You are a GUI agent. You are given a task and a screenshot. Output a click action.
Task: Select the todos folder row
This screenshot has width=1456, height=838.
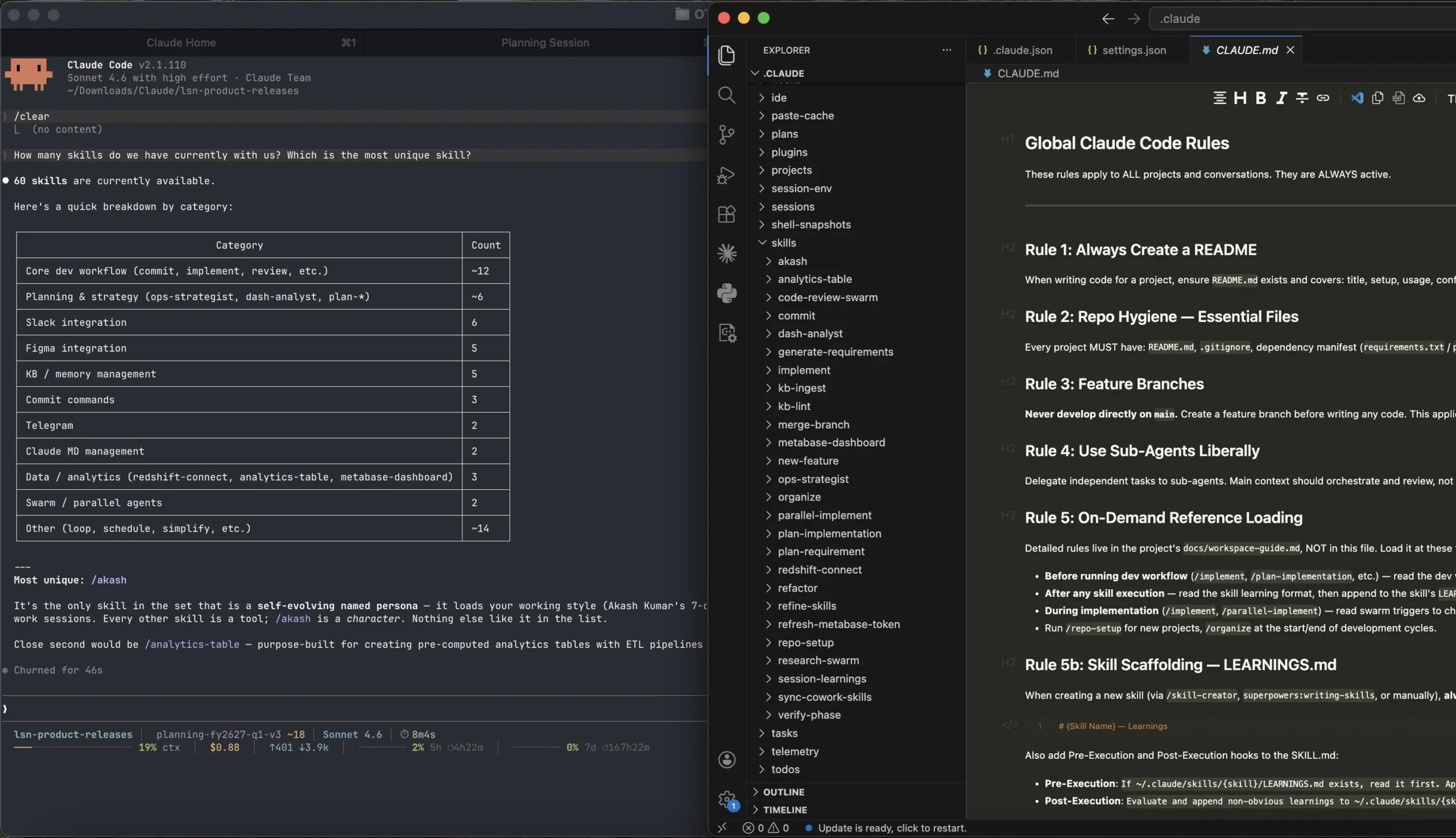point(856,770)
